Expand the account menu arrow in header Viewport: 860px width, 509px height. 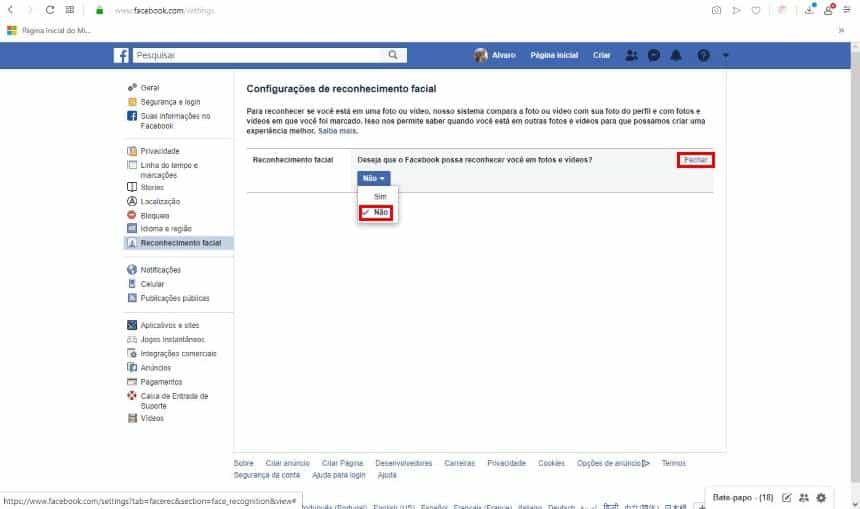(x=726, y=55)
